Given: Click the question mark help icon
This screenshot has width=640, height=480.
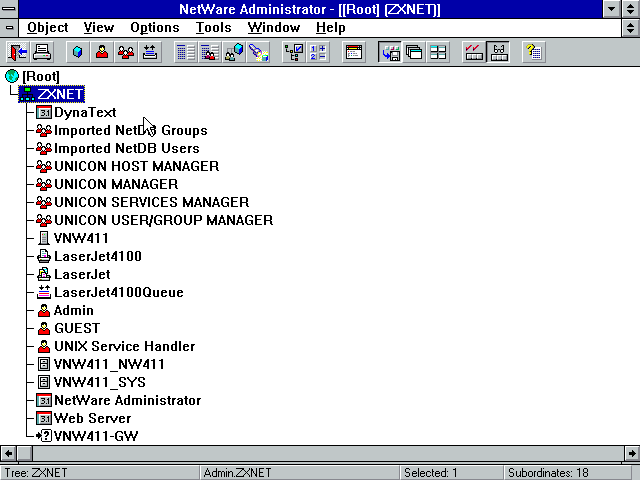Looking at the screenshot, I should pos(534,52).
